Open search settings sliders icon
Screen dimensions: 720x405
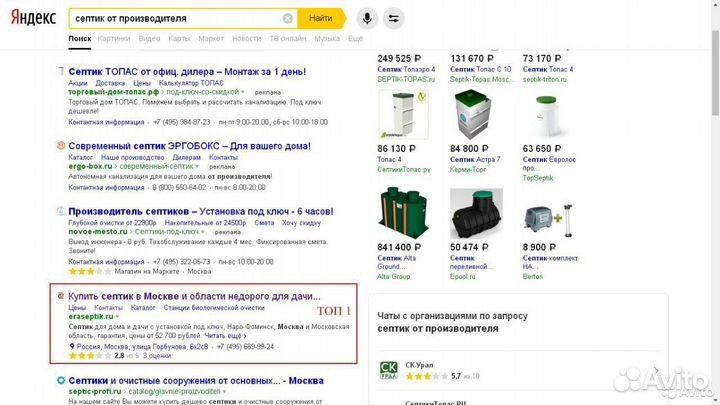tap(394, 18)
